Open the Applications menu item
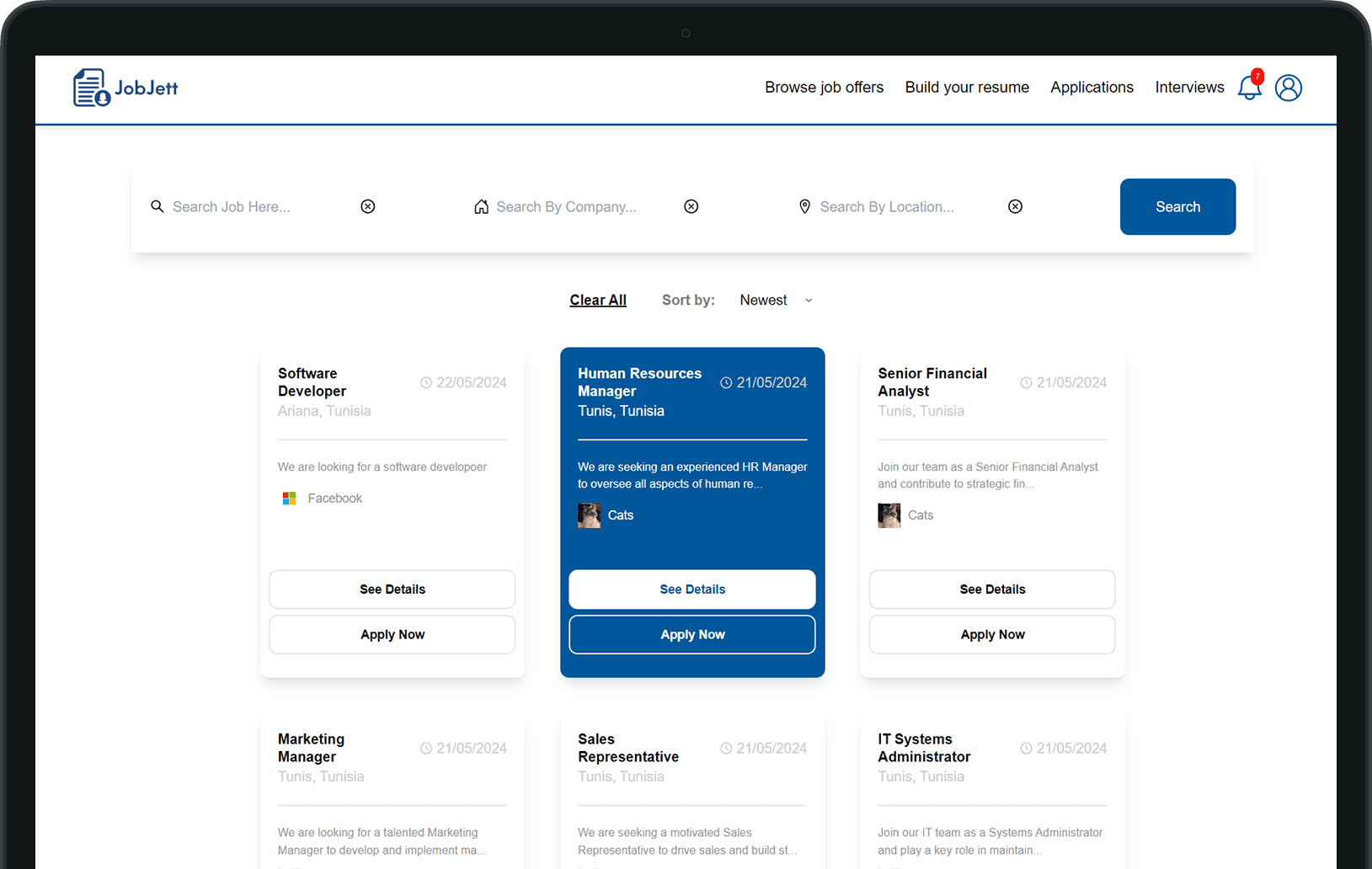This screenshot has width=1372, height=869. (x=1092, y=88)
